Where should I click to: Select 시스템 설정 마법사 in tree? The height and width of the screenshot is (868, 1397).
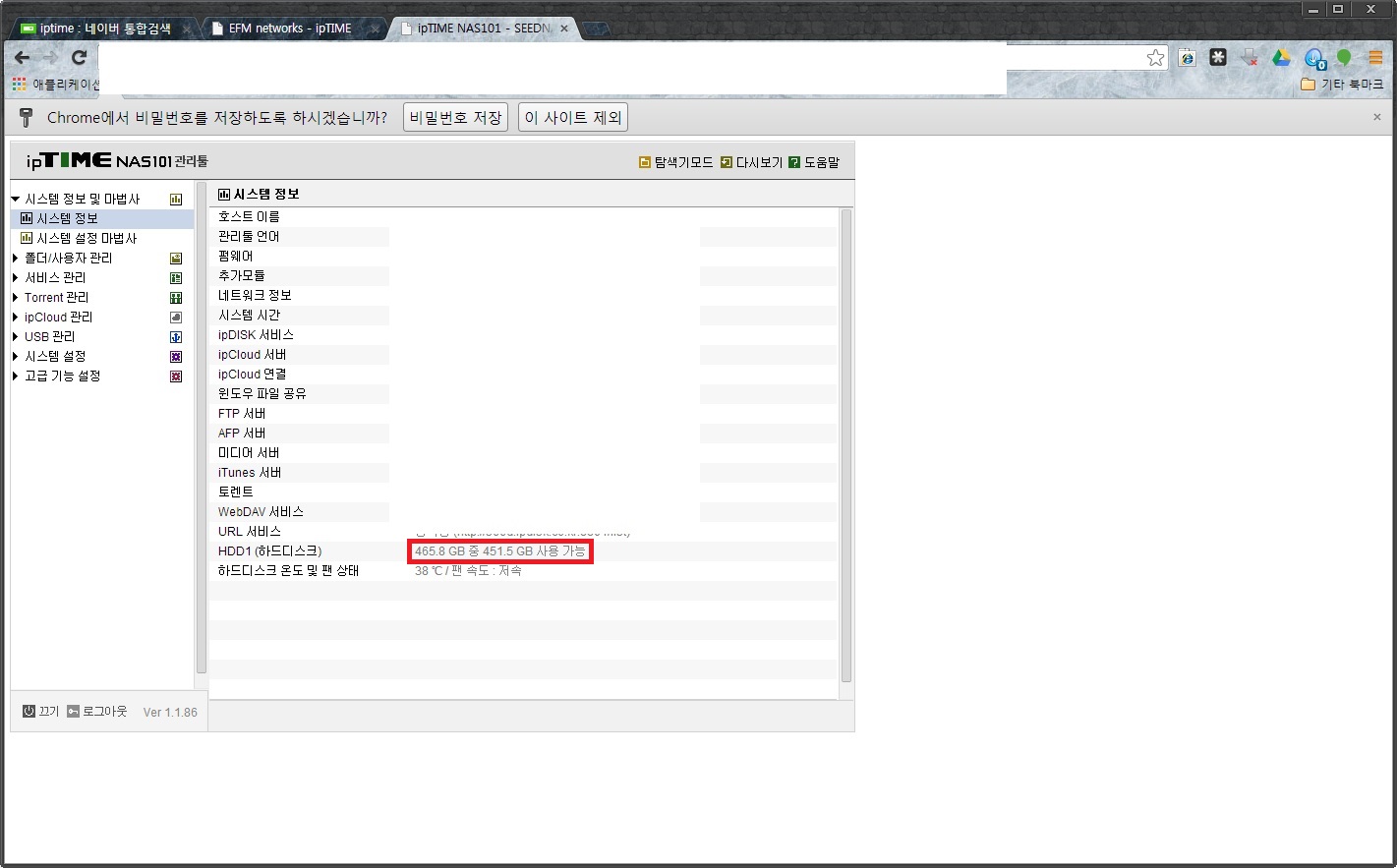[87, 238]
